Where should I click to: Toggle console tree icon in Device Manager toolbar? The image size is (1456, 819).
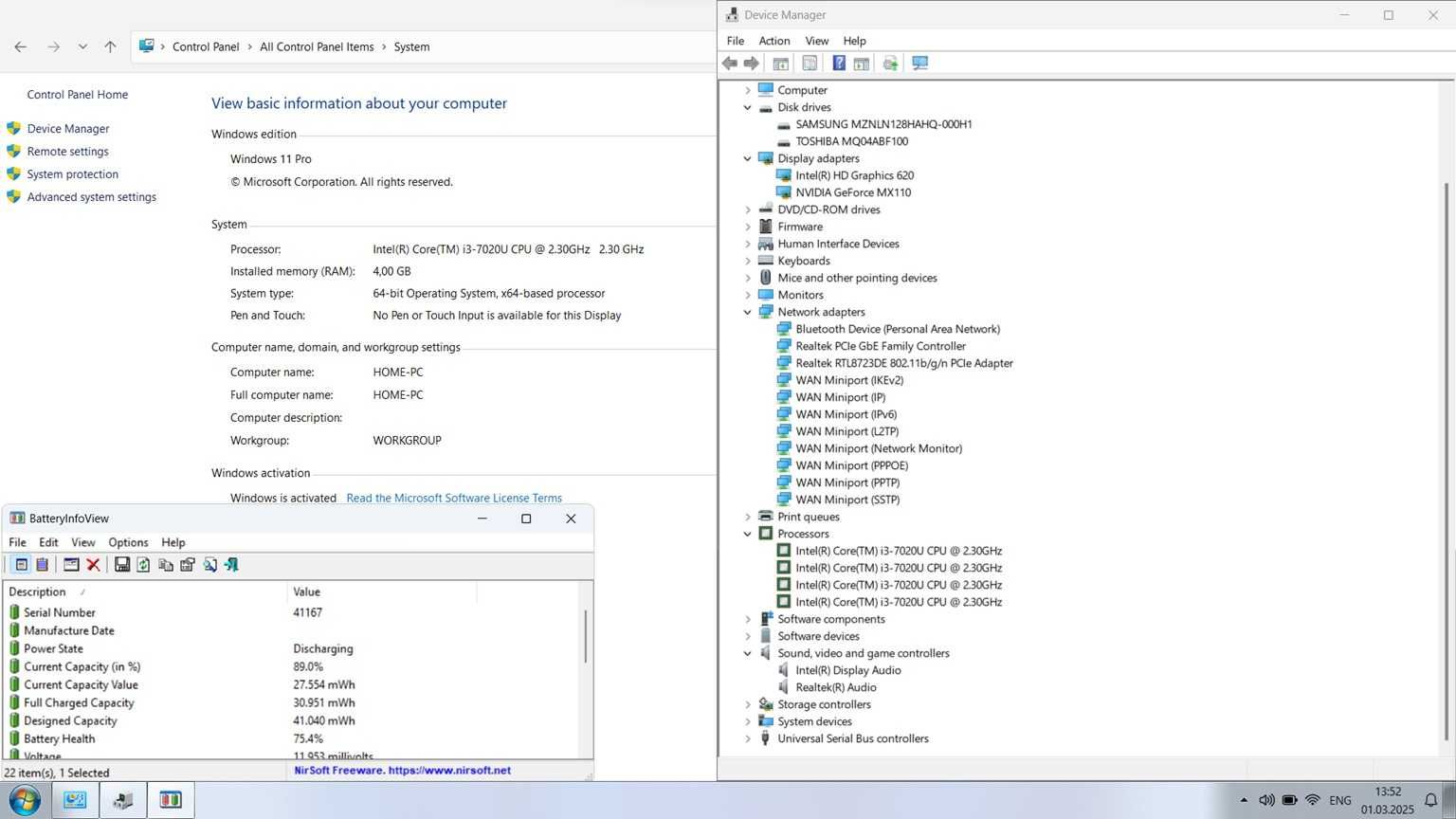click(781, 64)
